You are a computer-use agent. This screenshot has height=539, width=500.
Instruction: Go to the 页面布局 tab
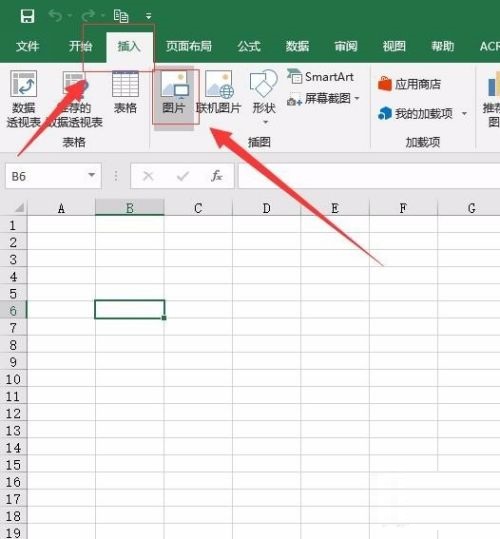click(189, 46)
